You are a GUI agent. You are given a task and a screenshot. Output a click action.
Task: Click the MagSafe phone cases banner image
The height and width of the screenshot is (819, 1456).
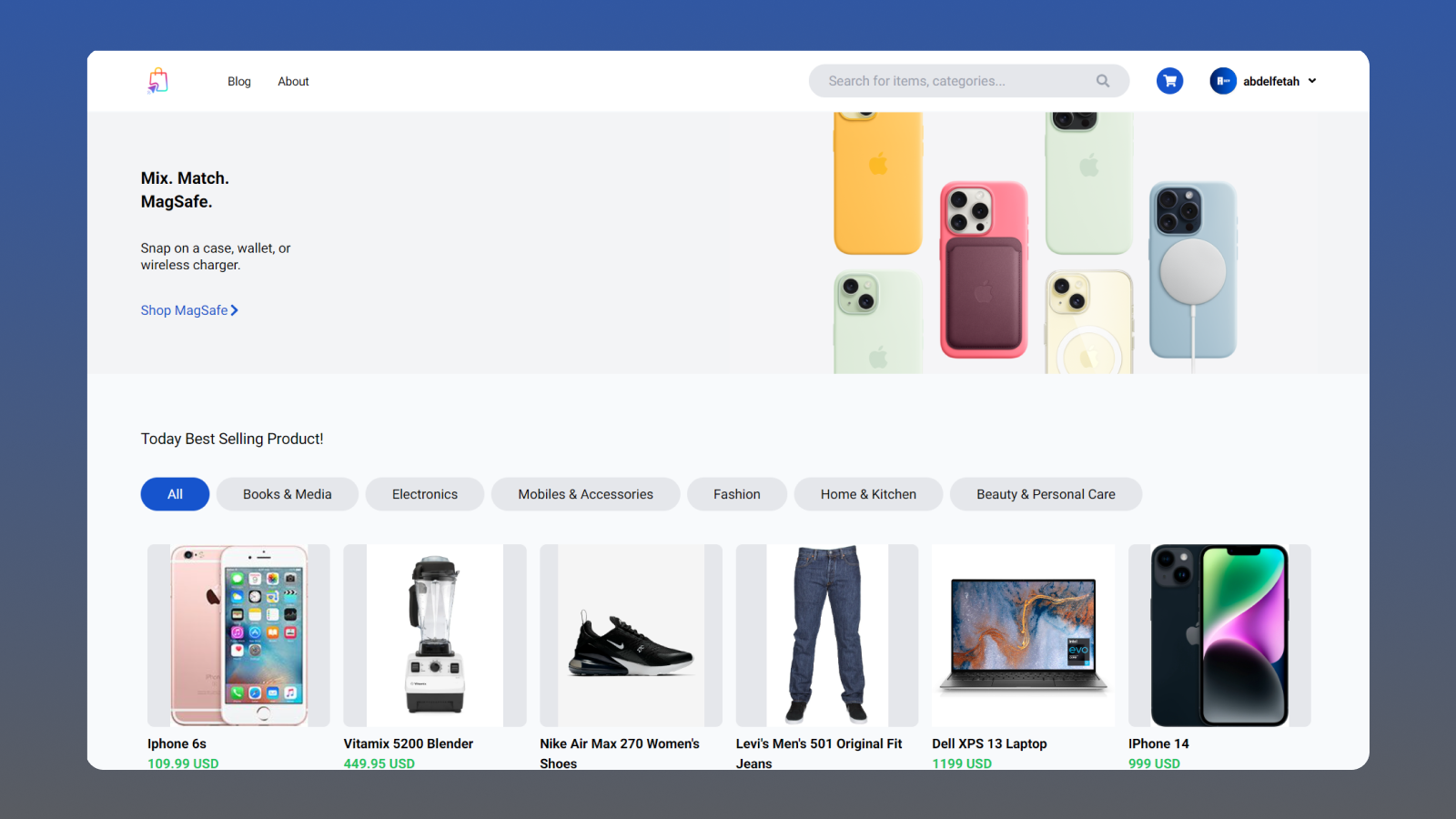point(1035,243)
